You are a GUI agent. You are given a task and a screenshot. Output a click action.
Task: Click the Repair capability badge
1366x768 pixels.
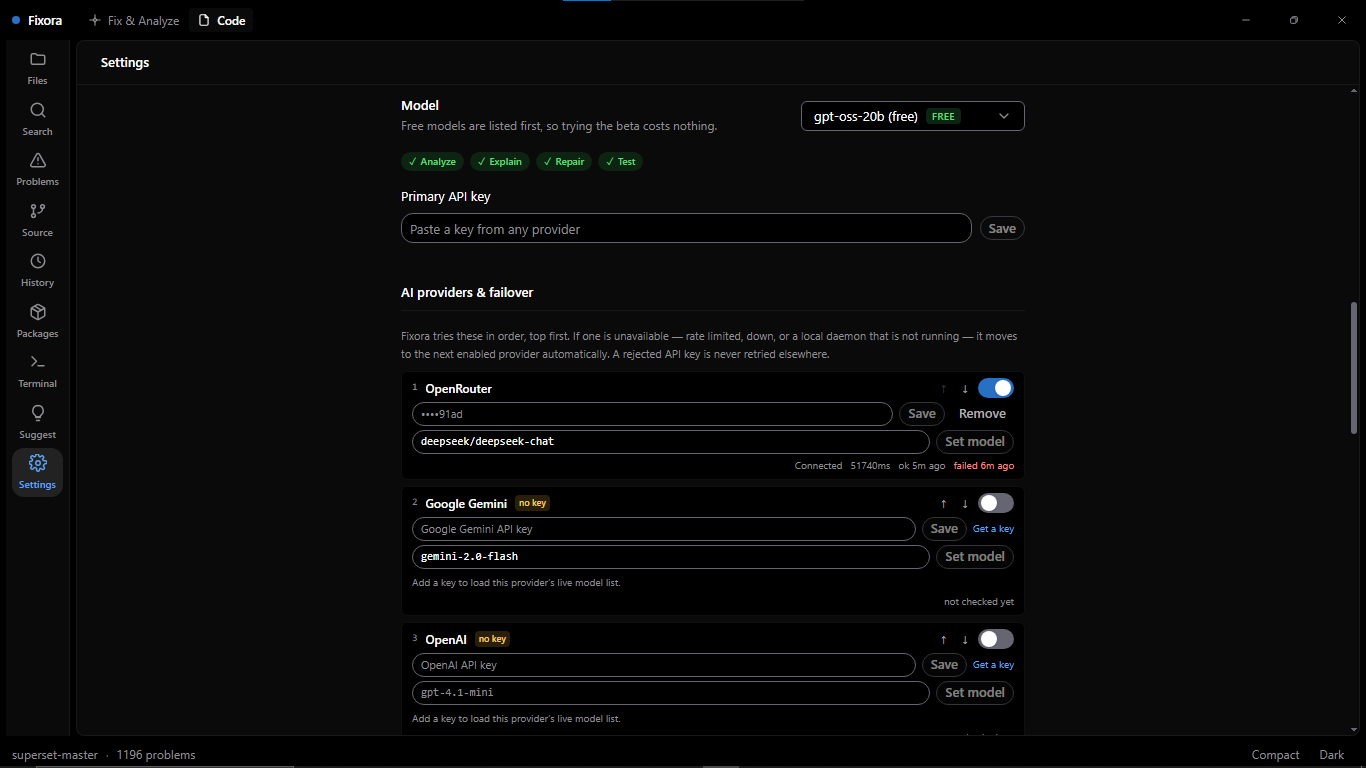564,162
